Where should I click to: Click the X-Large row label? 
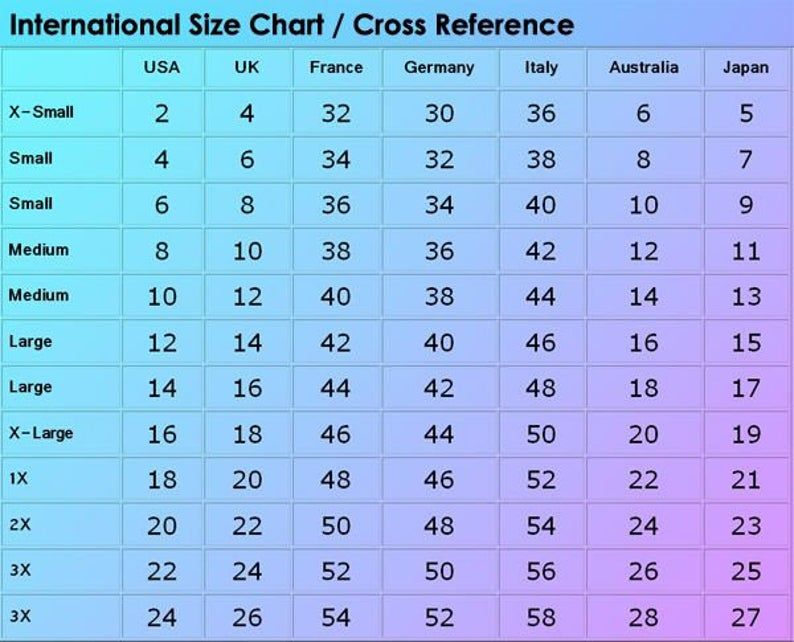point(41,433)
